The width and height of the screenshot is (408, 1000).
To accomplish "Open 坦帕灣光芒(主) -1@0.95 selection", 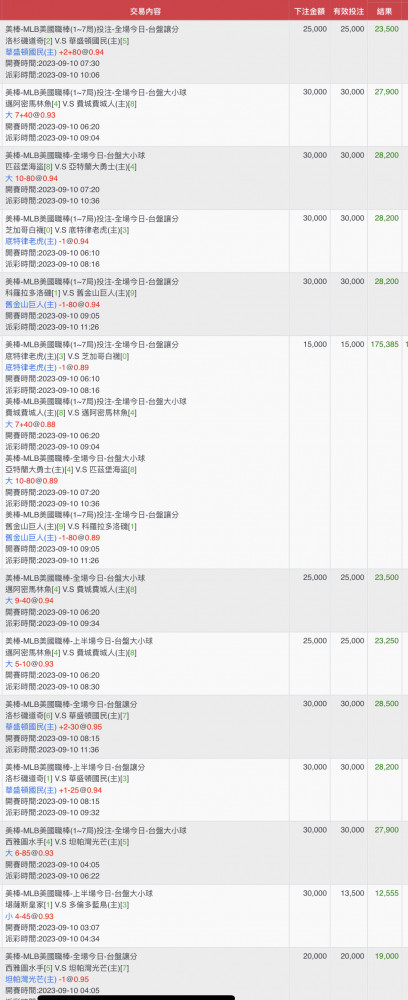I will (47, 980).
